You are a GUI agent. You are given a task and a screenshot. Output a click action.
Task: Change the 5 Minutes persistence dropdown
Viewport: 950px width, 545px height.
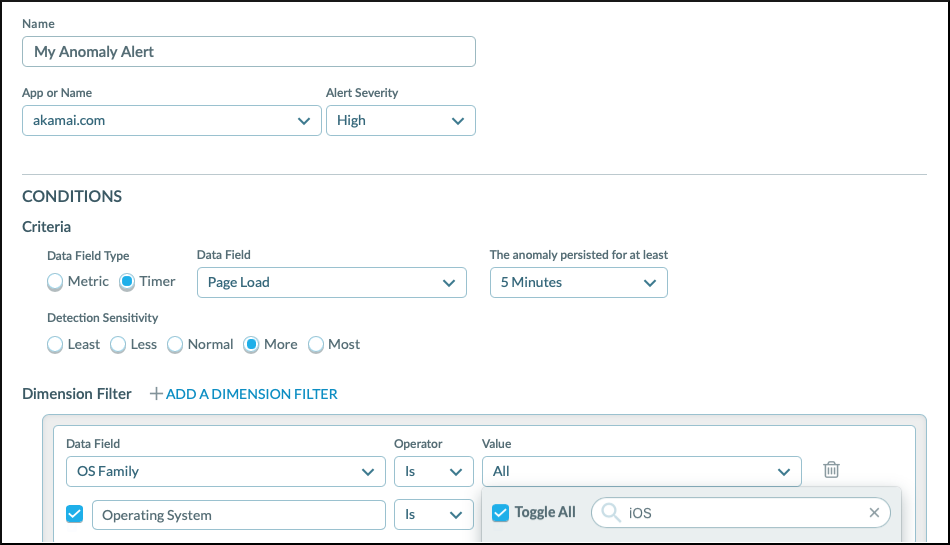(578, 282)
